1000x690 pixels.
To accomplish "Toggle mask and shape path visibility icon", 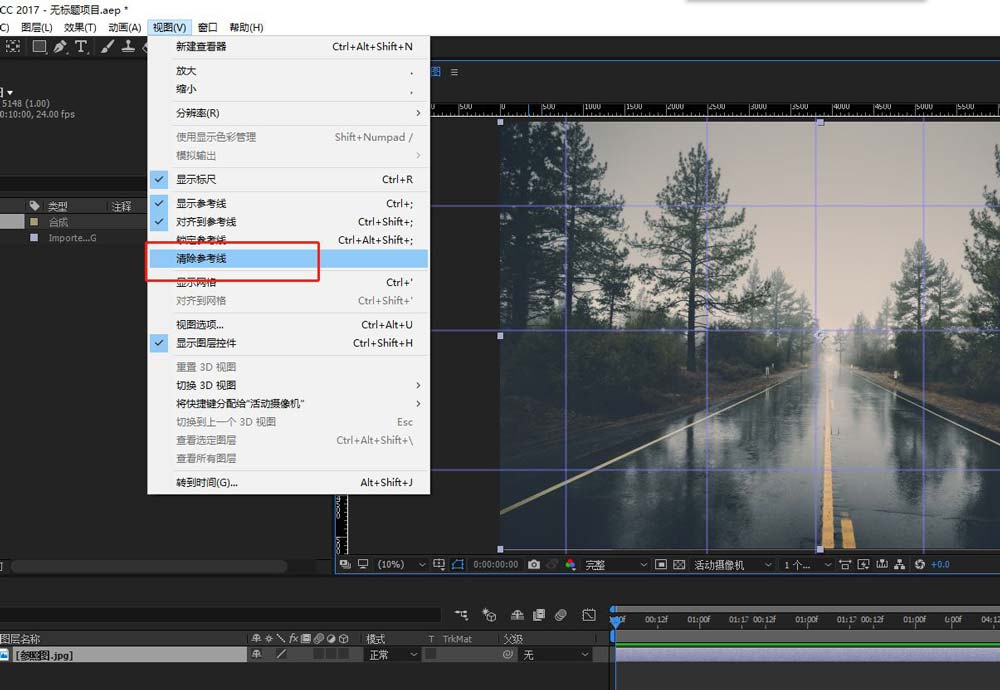I will pos(457,564).
